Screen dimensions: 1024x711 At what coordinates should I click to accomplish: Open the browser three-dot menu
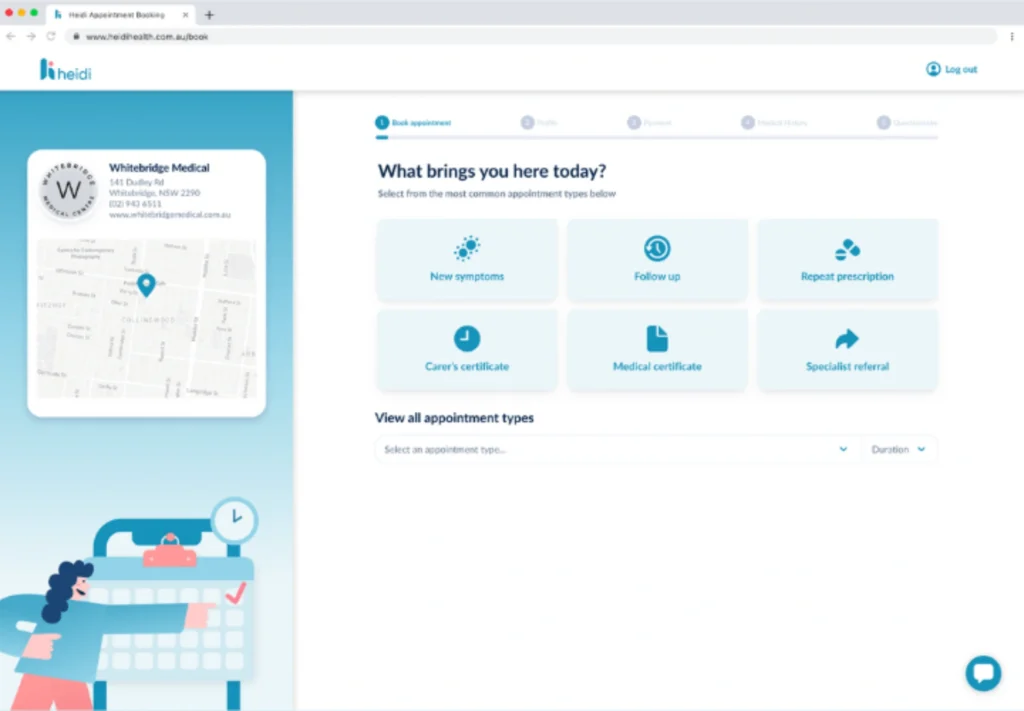[x=1012, y=37]
